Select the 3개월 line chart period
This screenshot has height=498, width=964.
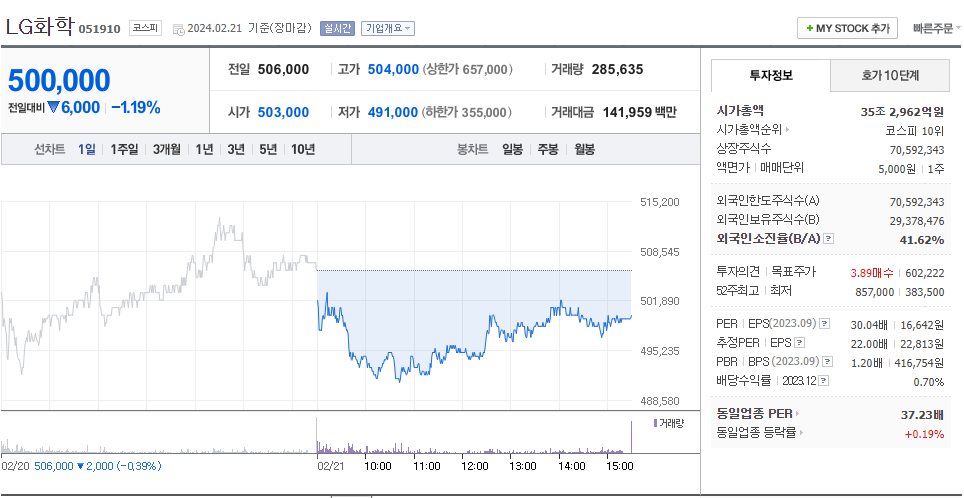167,149
